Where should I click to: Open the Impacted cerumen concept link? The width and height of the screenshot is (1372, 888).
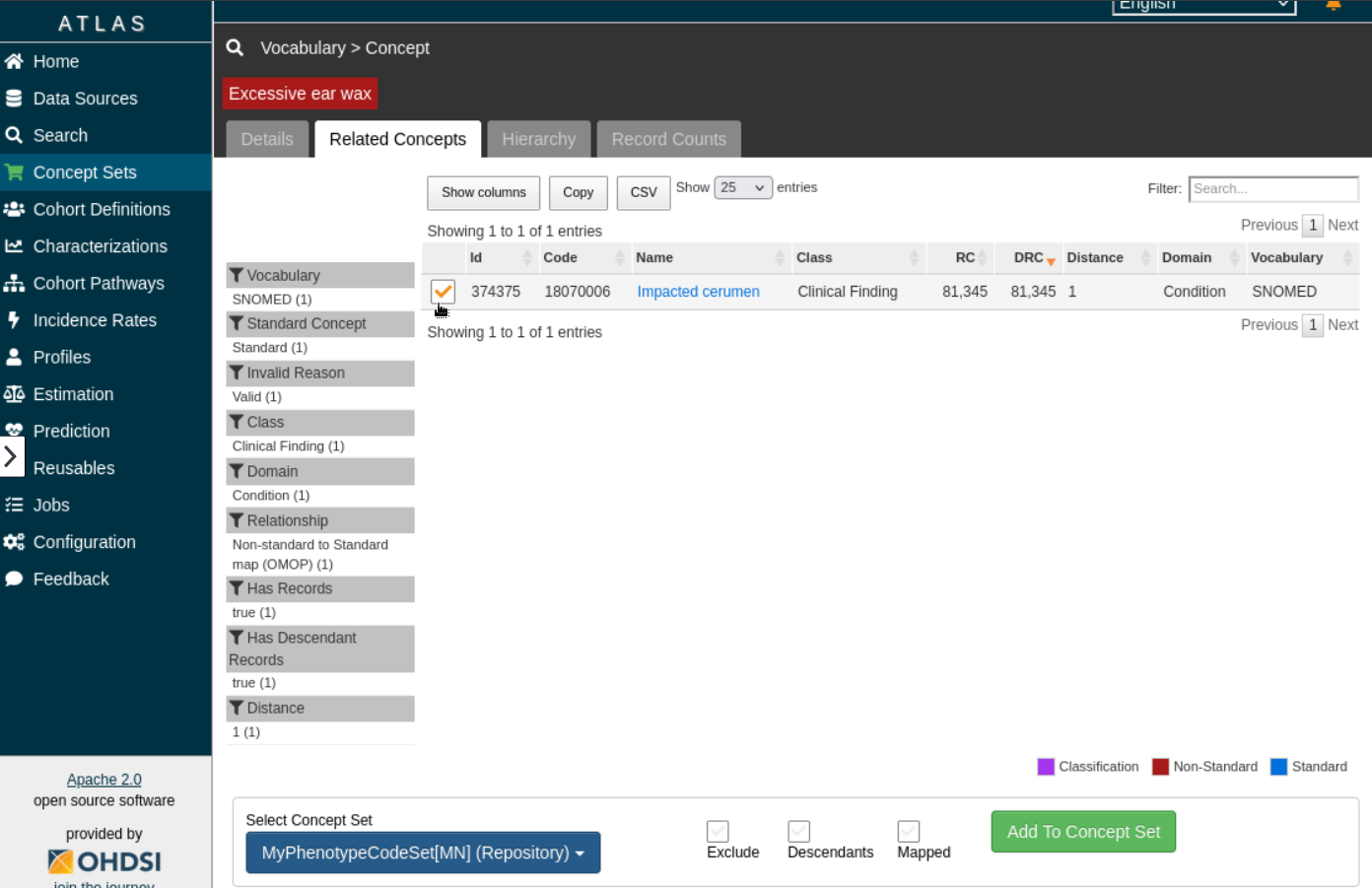coord(698,292)
